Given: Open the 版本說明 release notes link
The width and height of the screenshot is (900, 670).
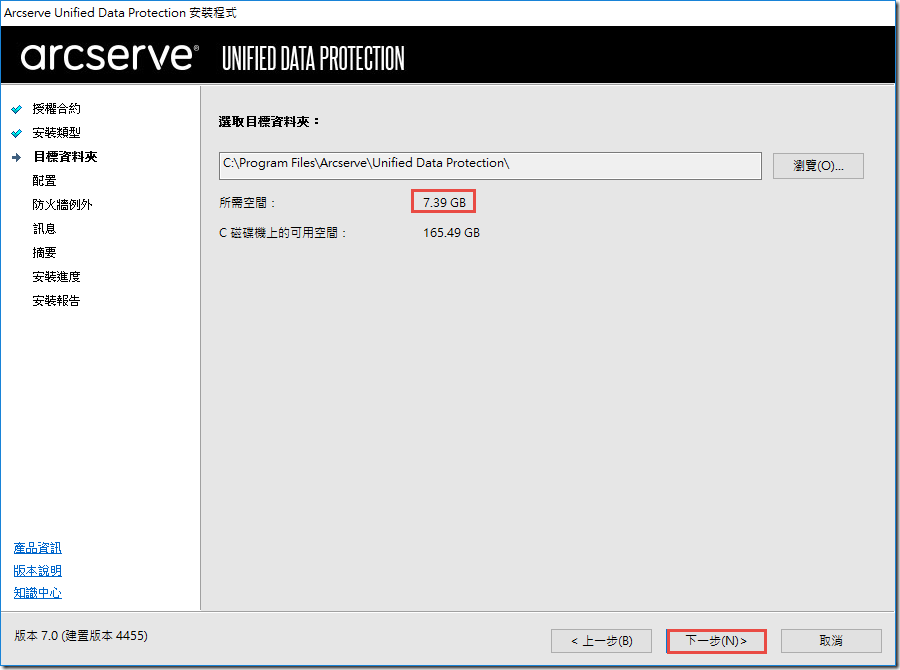Looking at the screenshot, I should (x=38, y=570).
